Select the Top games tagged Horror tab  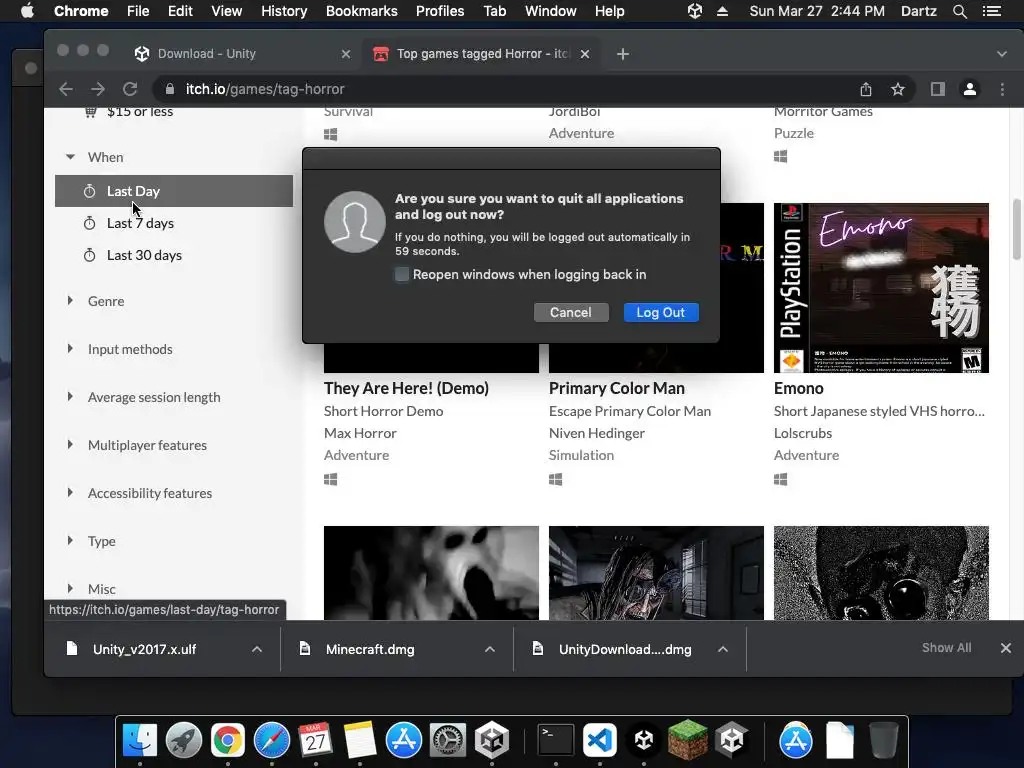(x=481, y=54)
